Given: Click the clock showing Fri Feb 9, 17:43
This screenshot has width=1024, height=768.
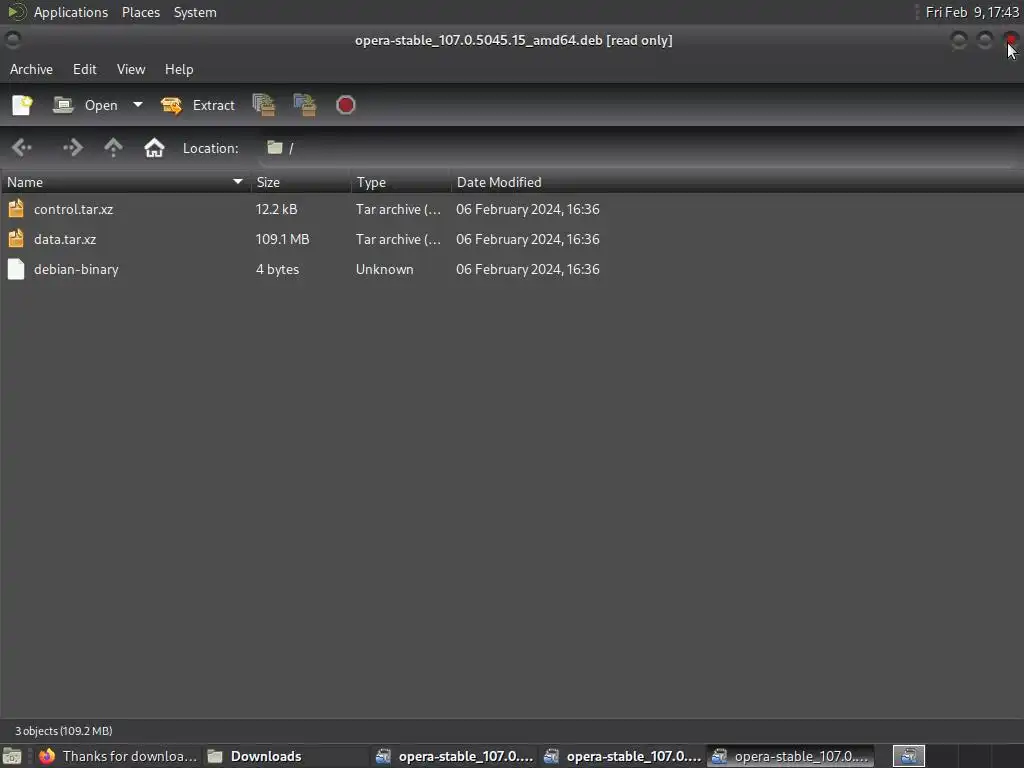Looking at the screenshot, I should pyautogui.click(x=972, y=12).
